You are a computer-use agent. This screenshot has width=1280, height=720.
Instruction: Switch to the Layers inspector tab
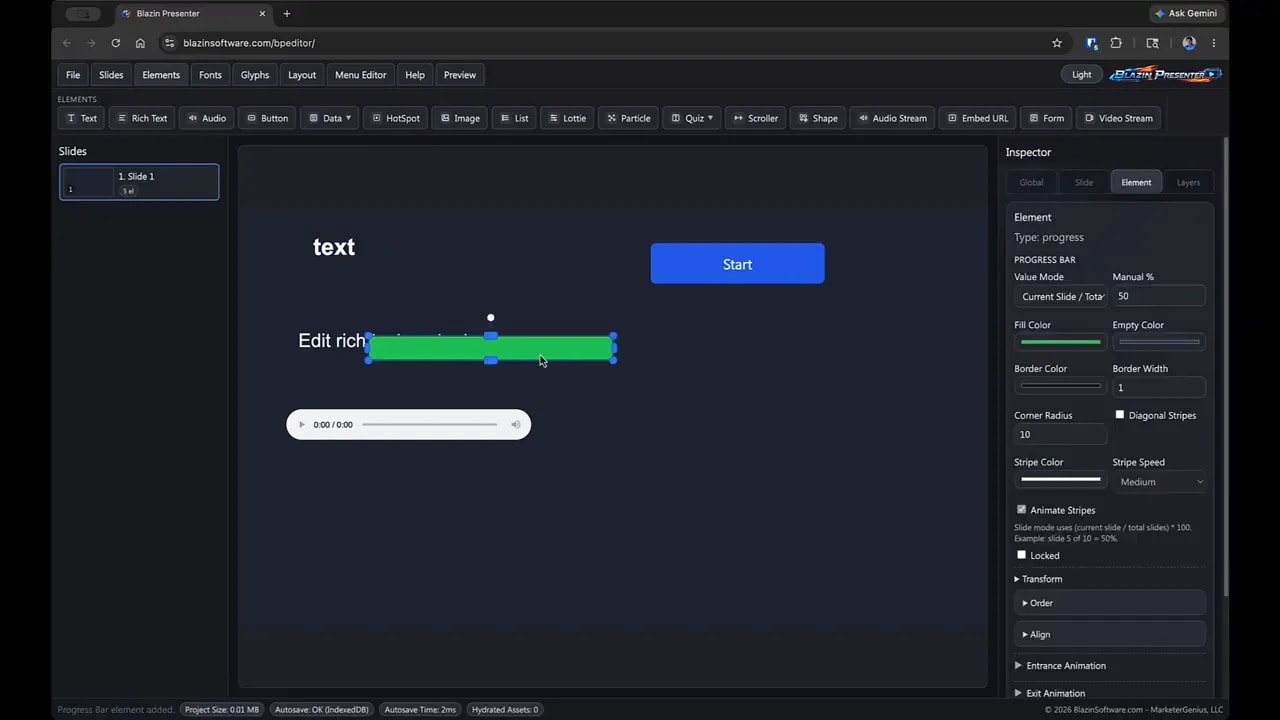(x=1188, y=182)
